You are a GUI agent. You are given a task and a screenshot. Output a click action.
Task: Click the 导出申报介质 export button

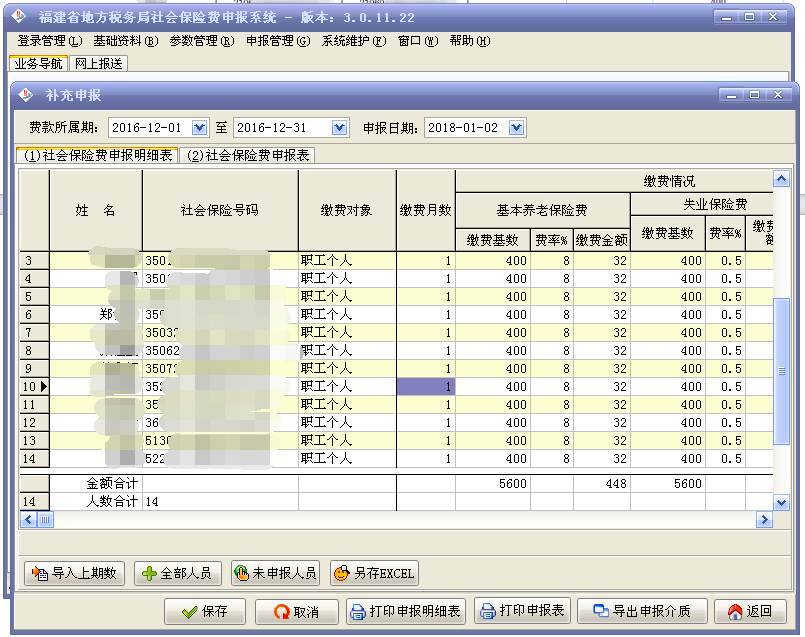coord(642,611)
